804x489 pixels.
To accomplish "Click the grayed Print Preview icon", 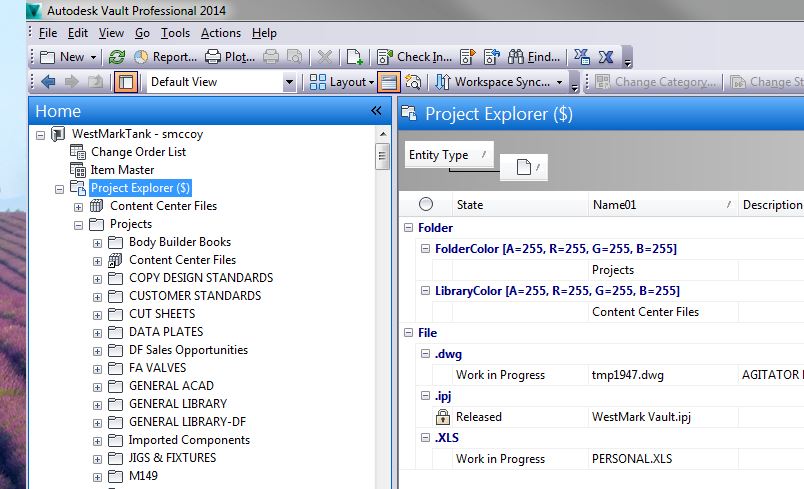I will [x=294, y=57].
